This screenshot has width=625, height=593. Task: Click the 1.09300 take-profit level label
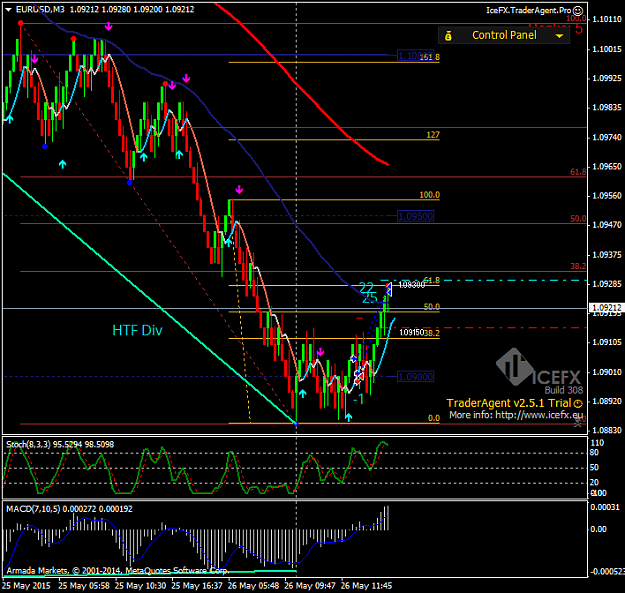click(411, 285)
